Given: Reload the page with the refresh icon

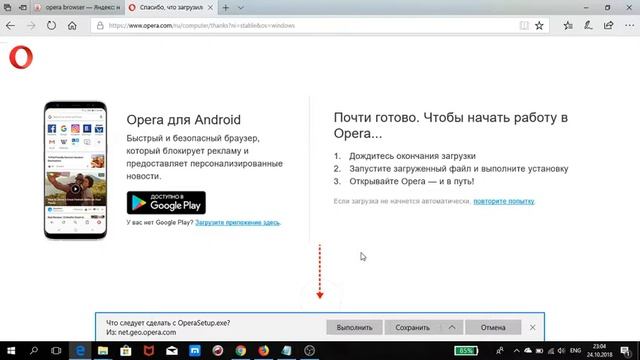Looking at the screenshot, I should coord(51,26).
